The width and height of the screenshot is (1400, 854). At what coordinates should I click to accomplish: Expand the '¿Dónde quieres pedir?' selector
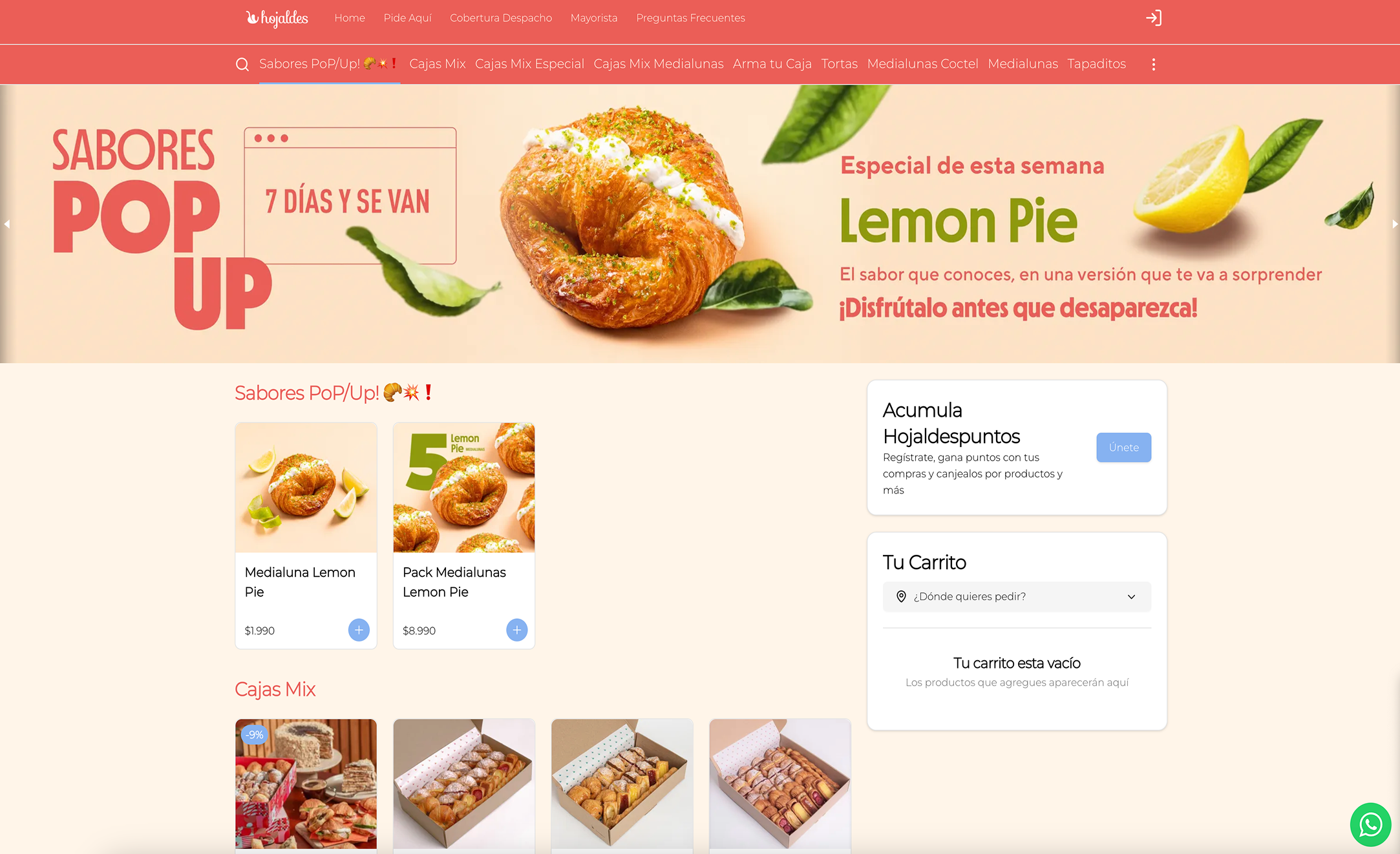[1016, 596]
